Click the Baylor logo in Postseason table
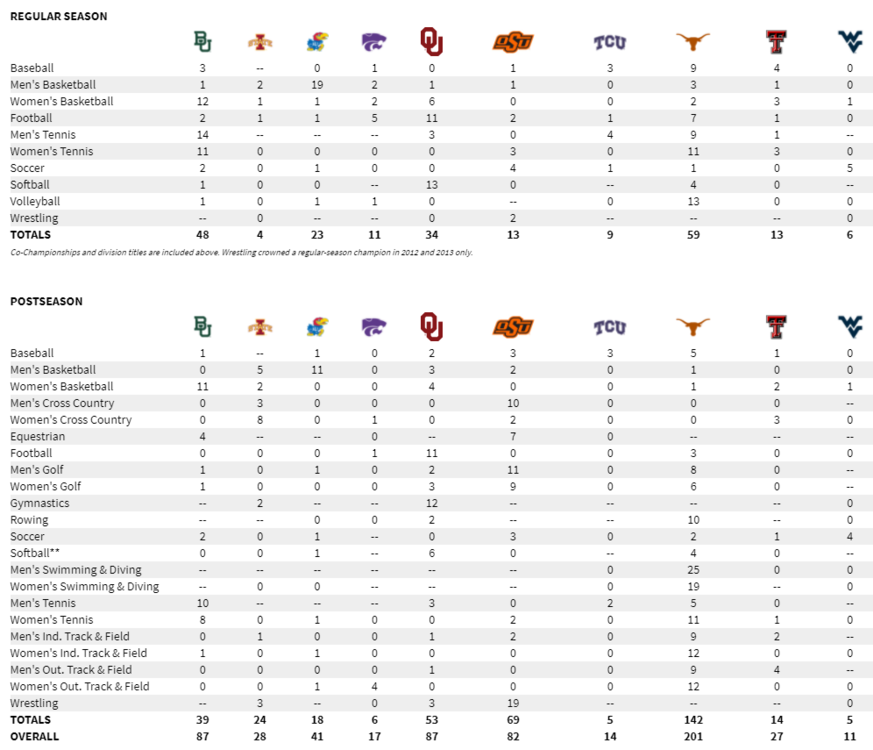The height and width of the screenshot is (750, 873). click(x=202, y=327)
